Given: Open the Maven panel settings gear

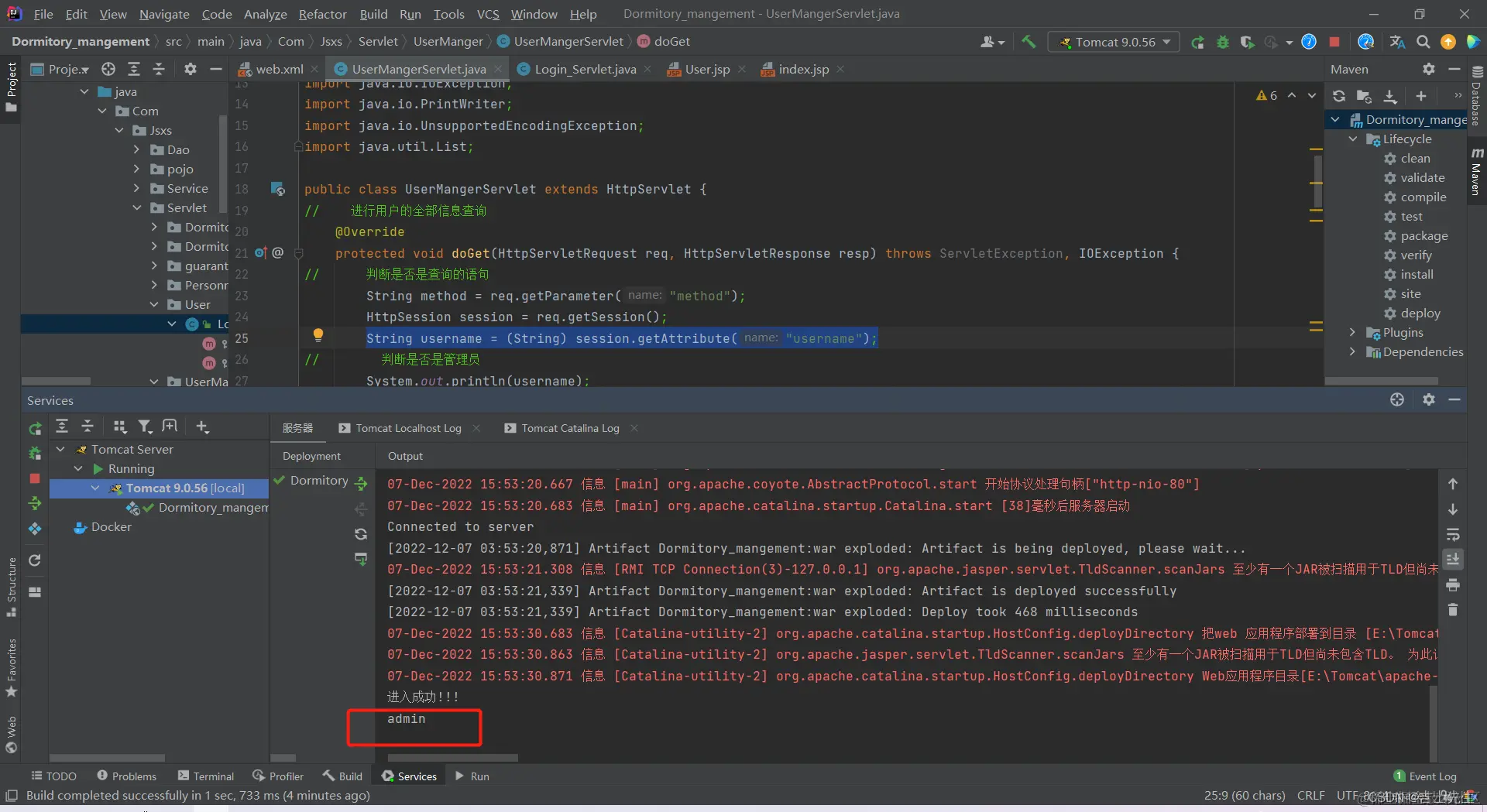Looking at the screenshot, I should pos(1429,69).
